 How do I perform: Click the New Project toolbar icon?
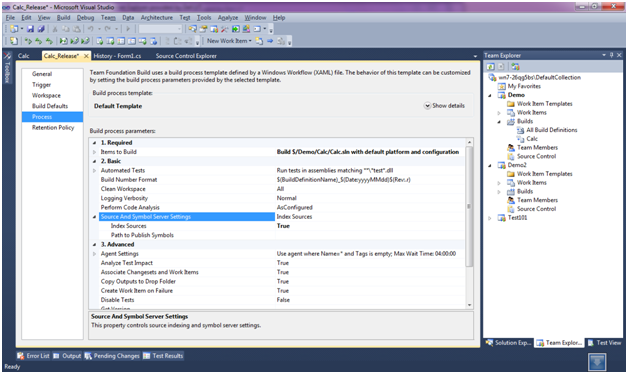pyautogui.click(x=14, y=29)
